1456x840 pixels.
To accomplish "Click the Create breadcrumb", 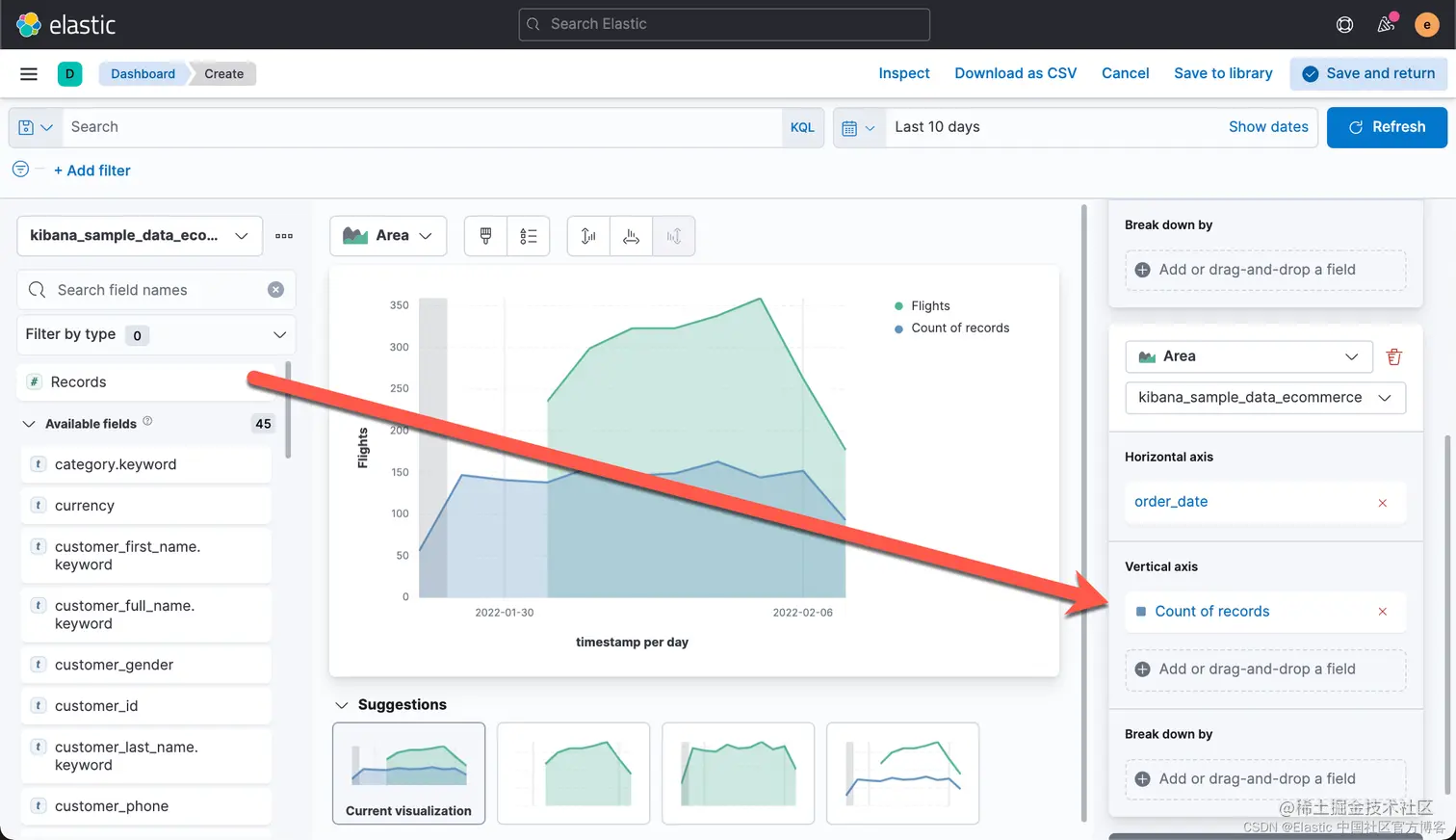I will pos(223,74).
